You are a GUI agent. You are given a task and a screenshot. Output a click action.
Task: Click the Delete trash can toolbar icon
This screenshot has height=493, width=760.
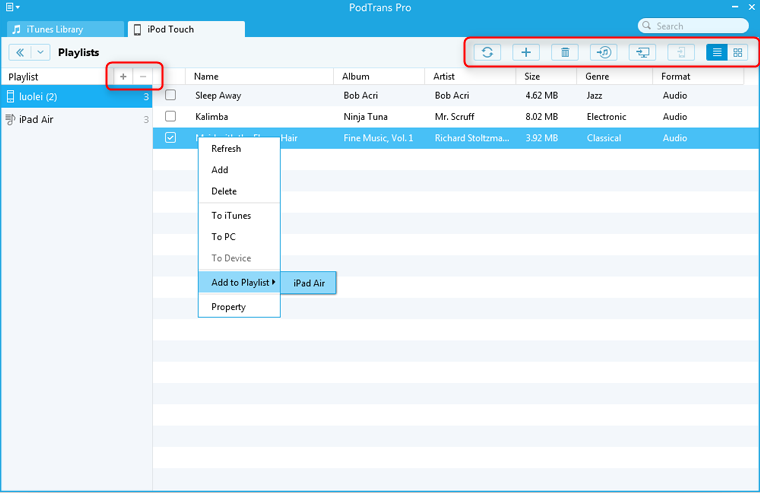pos(565,52)
